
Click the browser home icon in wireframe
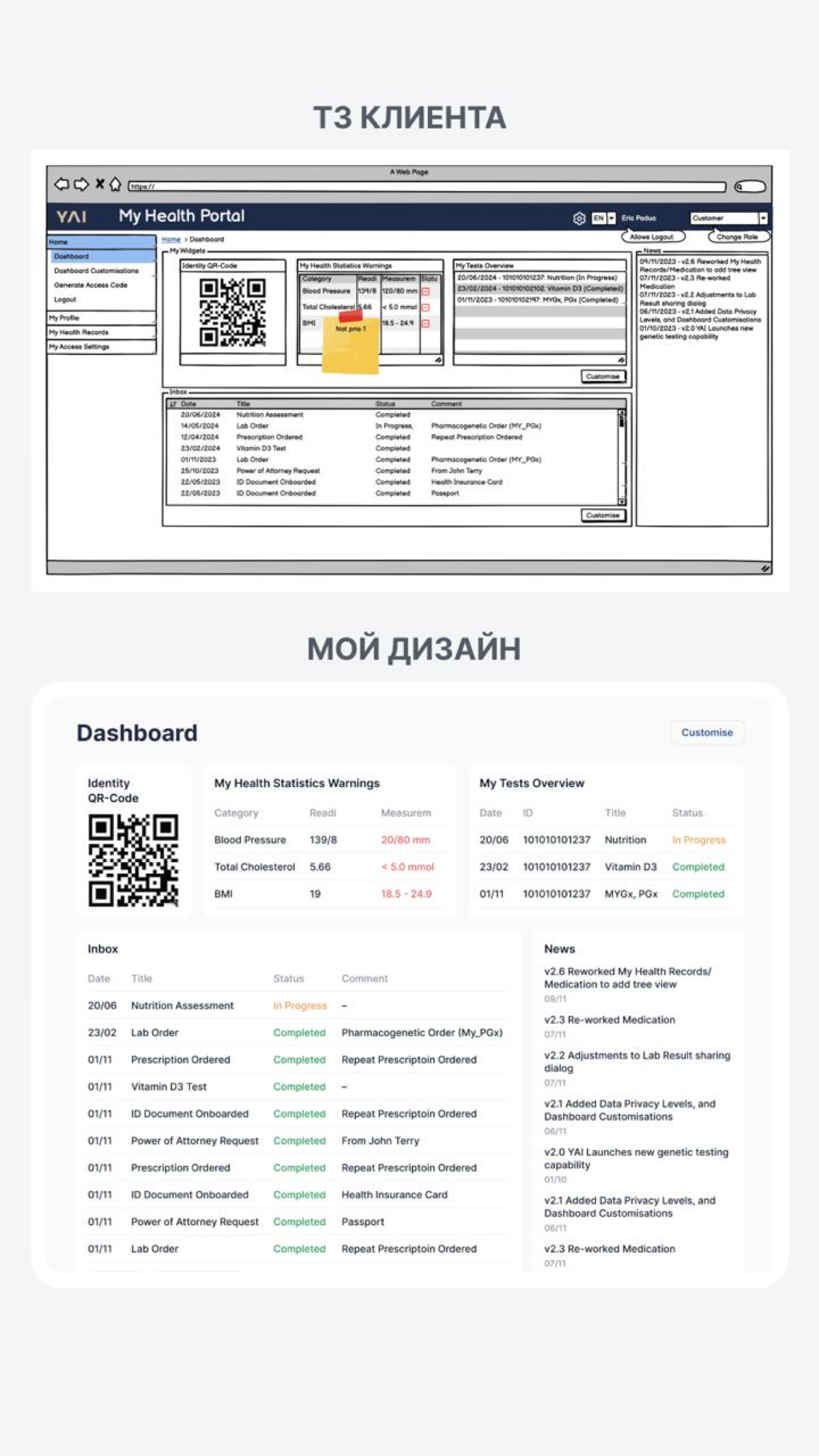click(115, 184)
